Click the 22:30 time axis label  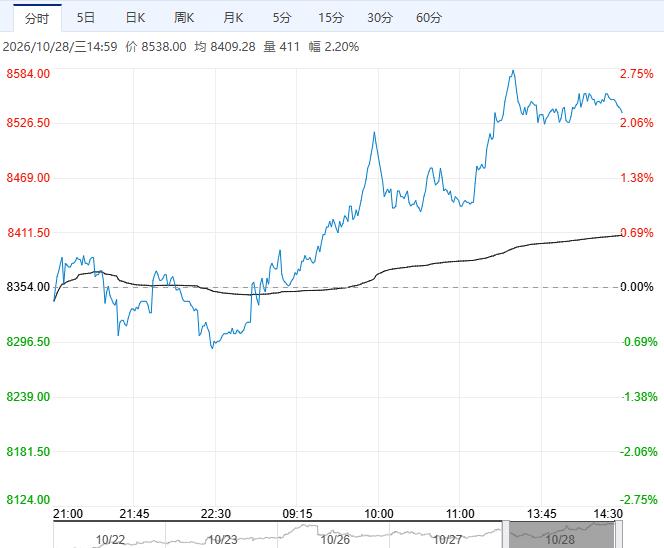(x=216, y=514)
